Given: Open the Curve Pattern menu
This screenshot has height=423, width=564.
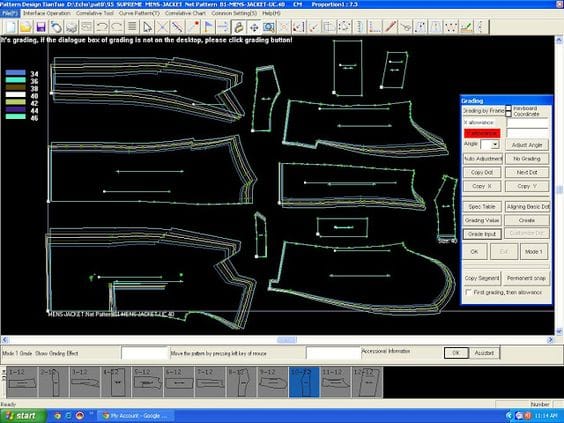Looking at the screenshot, I should (x=139, y=13).
